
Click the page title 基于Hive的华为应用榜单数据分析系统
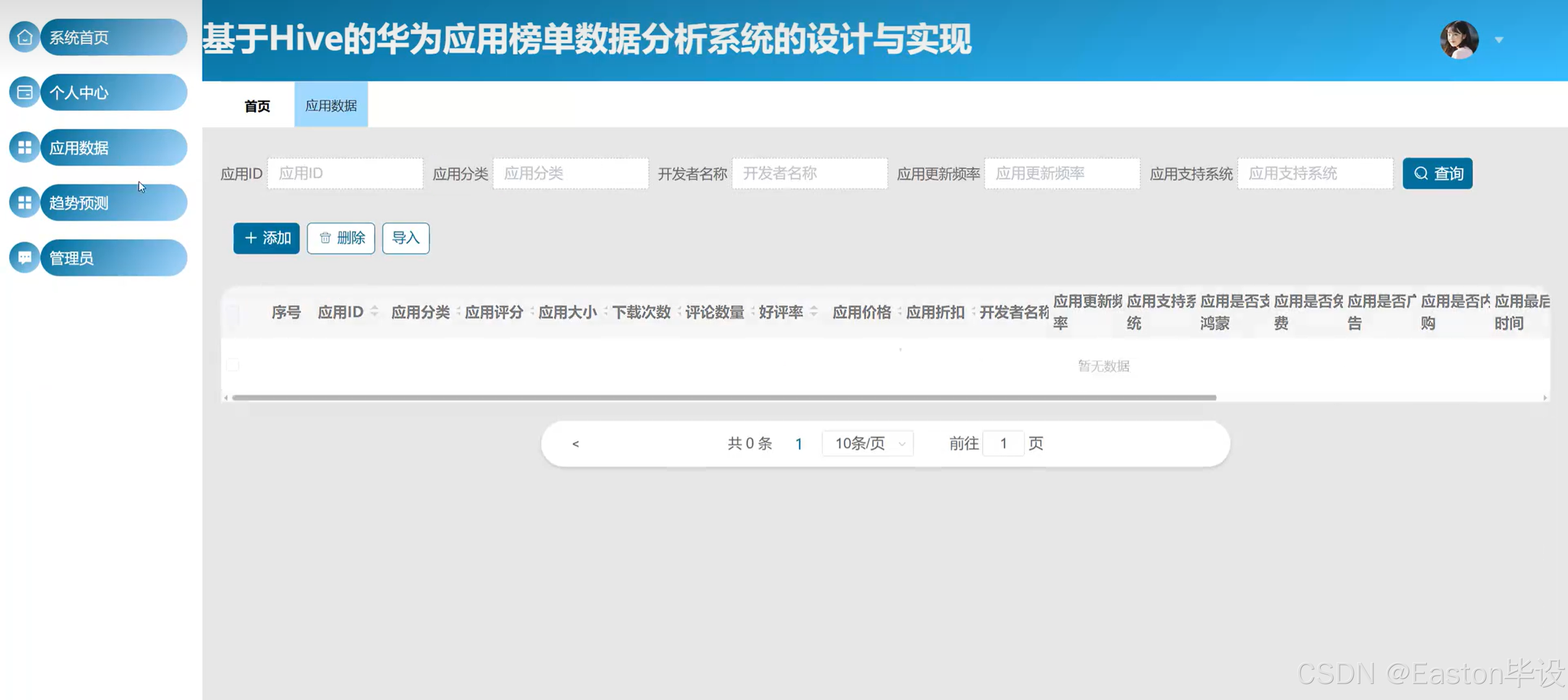tap(587, 39)
